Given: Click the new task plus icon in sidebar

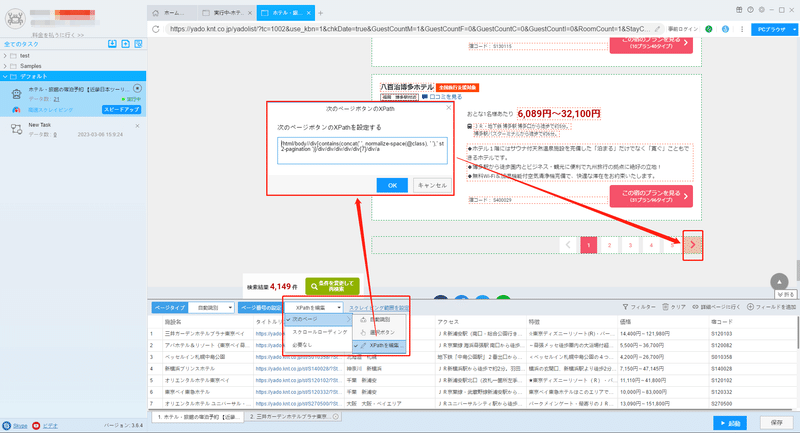Looking at the screenshot, I should [x=126, y=44].
